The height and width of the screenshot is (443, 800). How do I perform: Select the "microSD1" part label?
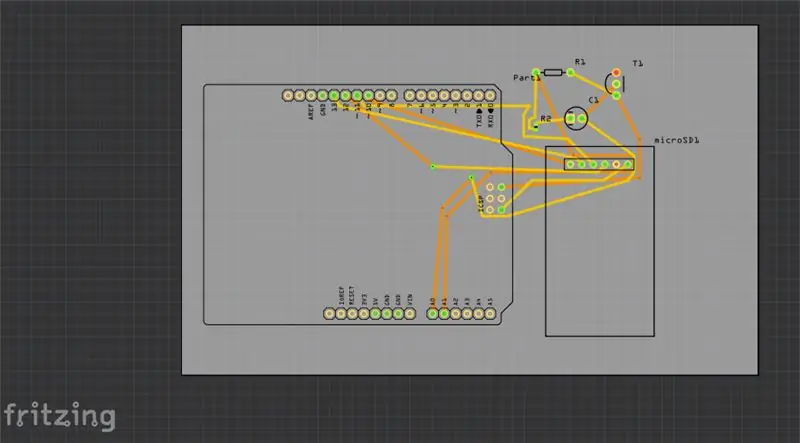click(677, 140)
